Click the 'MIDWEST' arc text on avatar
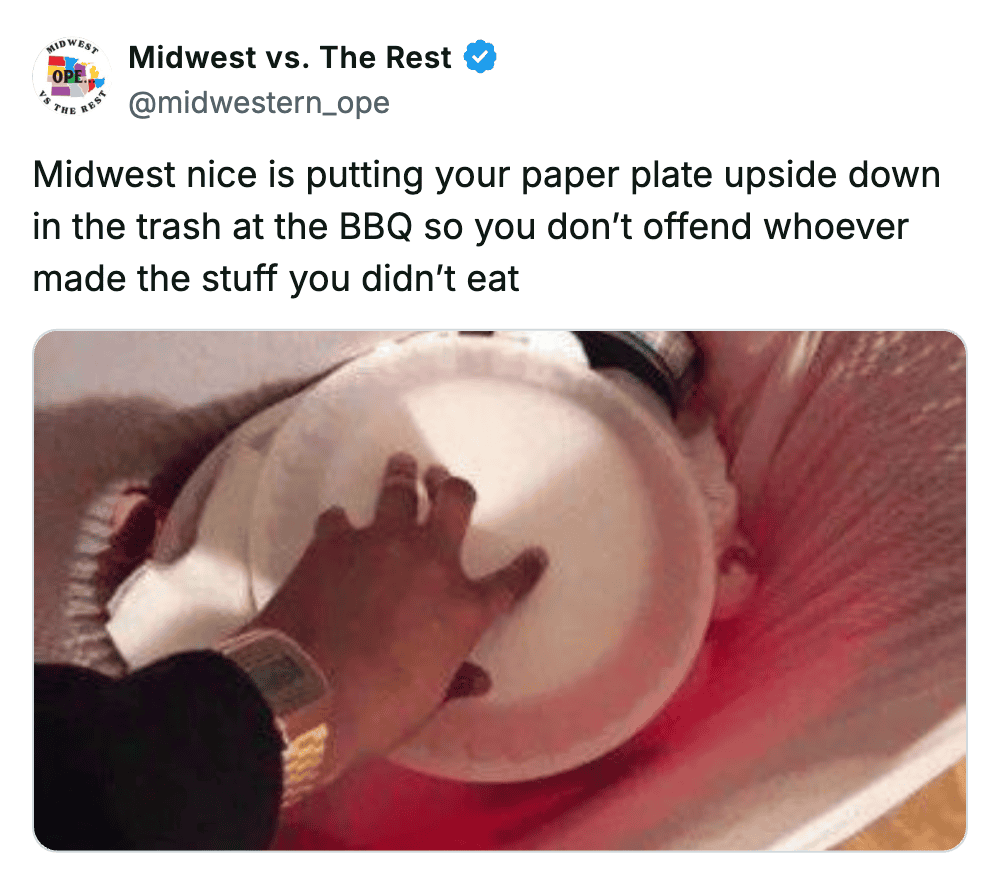The height and width of the screenshot is (884, 1000). click(x=72, y=47)
